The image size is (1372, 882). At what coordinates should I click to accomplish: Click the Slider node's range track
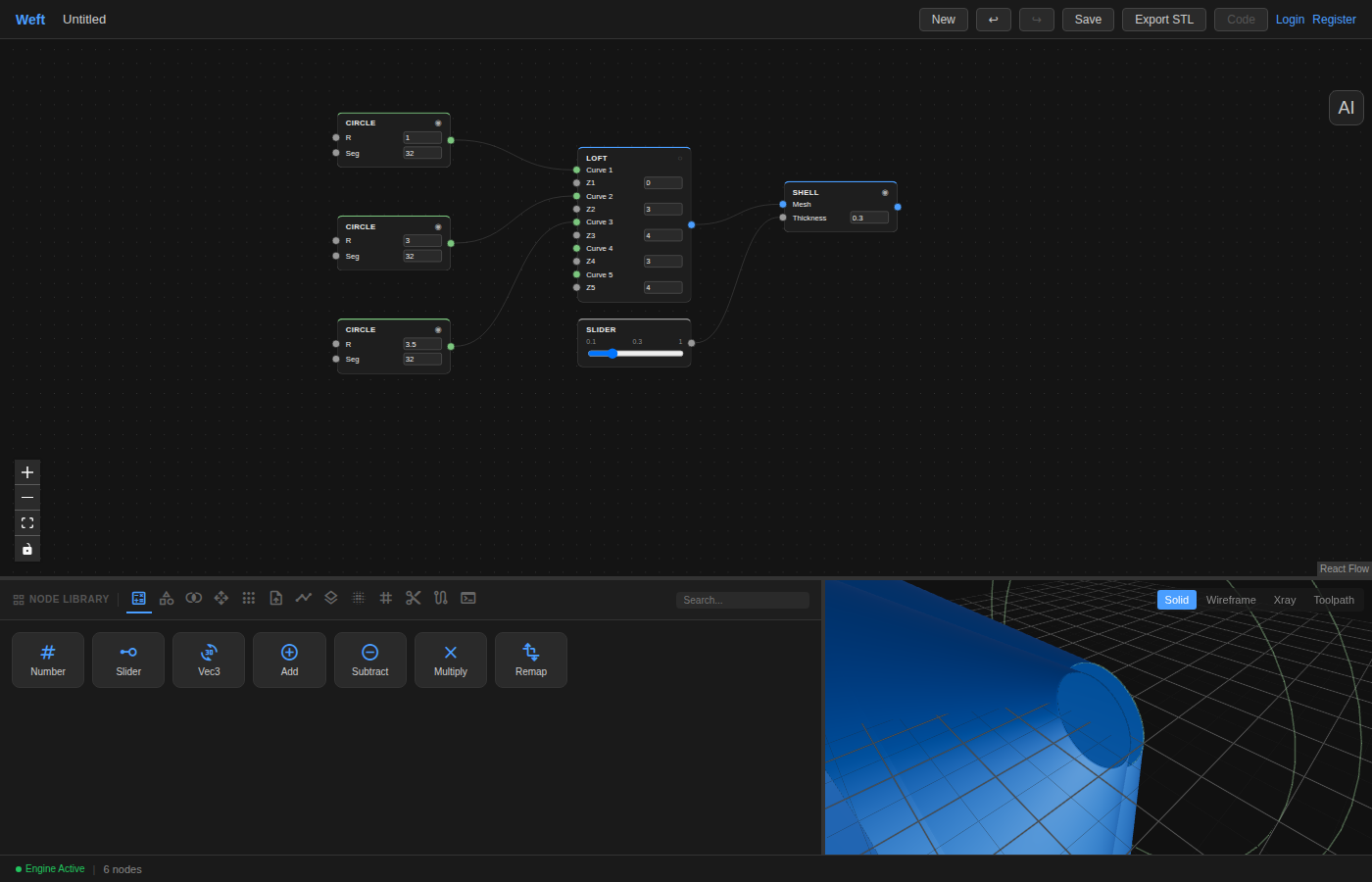tap(635, 354)
